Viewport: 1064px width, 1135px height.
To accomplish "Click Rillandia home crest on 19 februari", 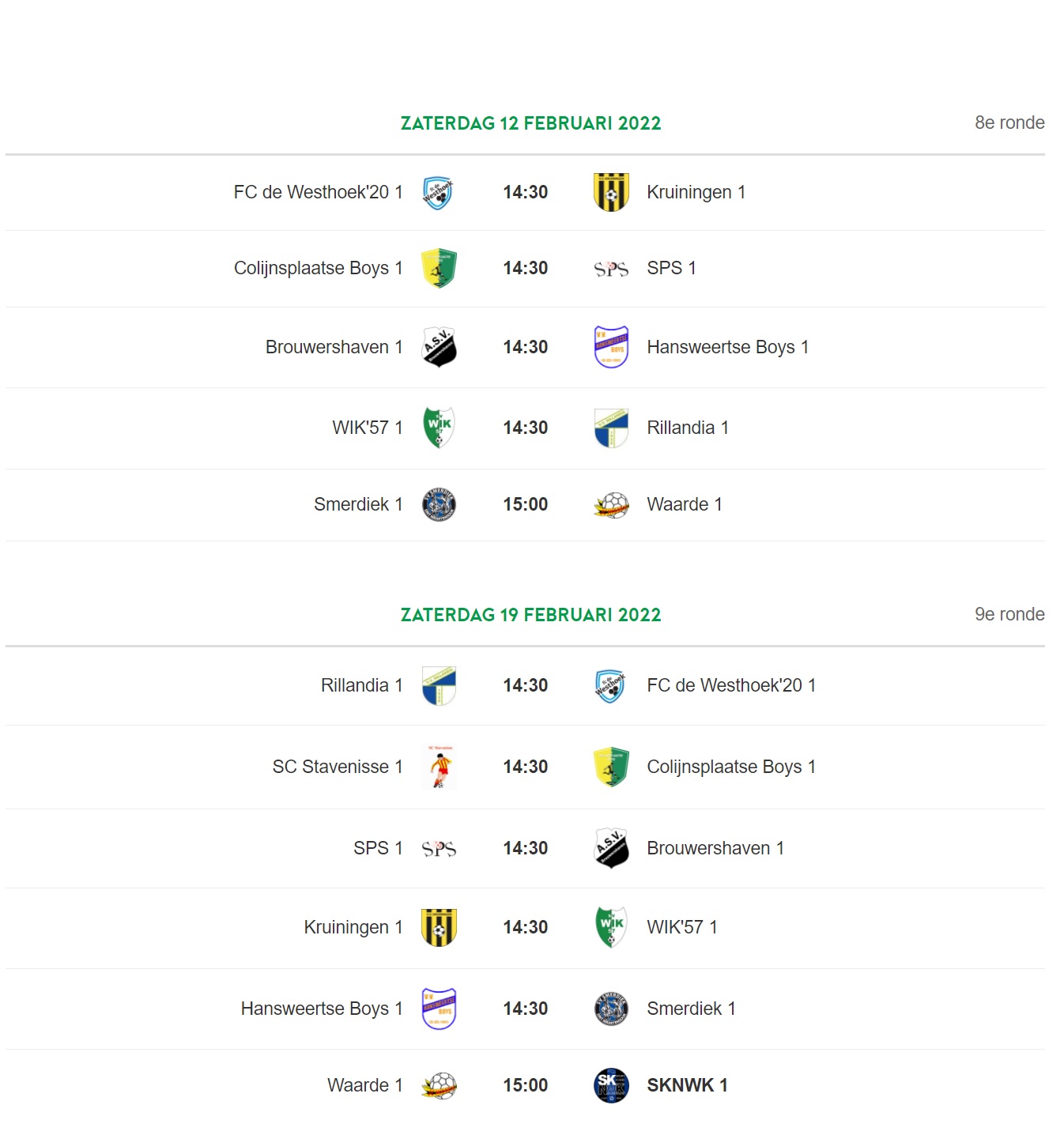I will tap(440, 685).
